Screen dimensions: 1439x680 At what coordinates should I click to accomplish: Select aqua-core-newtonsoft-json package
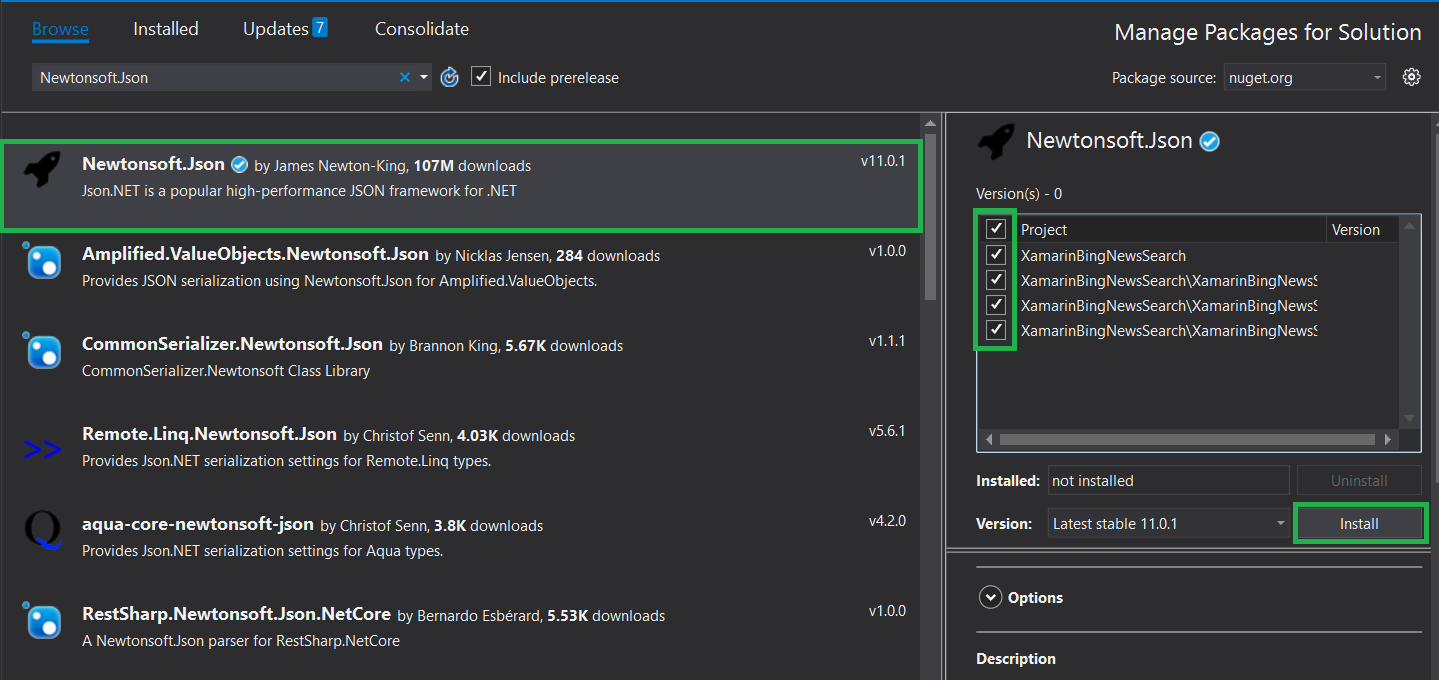(x=460, y=545)
